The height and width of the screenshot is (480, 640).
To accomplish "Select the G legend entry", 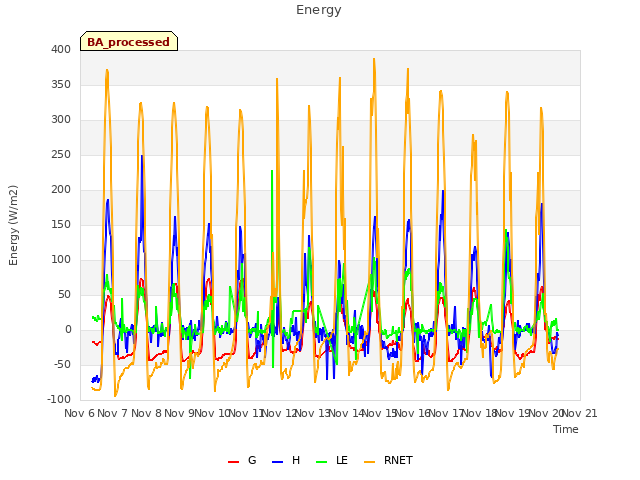I will coord(242,460).
